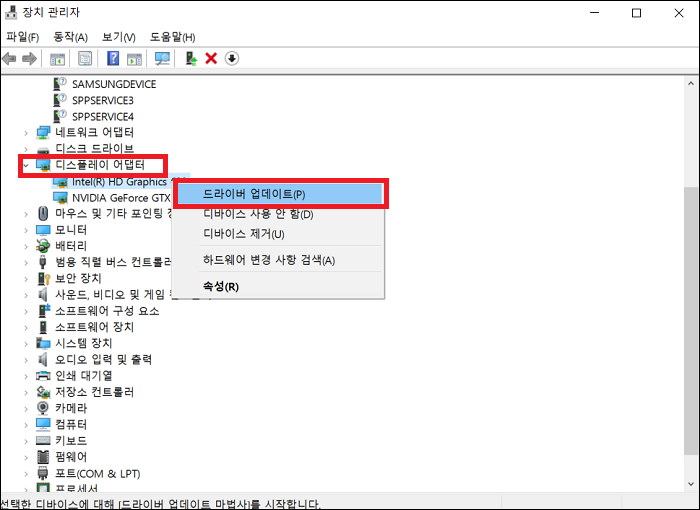Open the 보기(V) menu

click(x=119, y=37)
